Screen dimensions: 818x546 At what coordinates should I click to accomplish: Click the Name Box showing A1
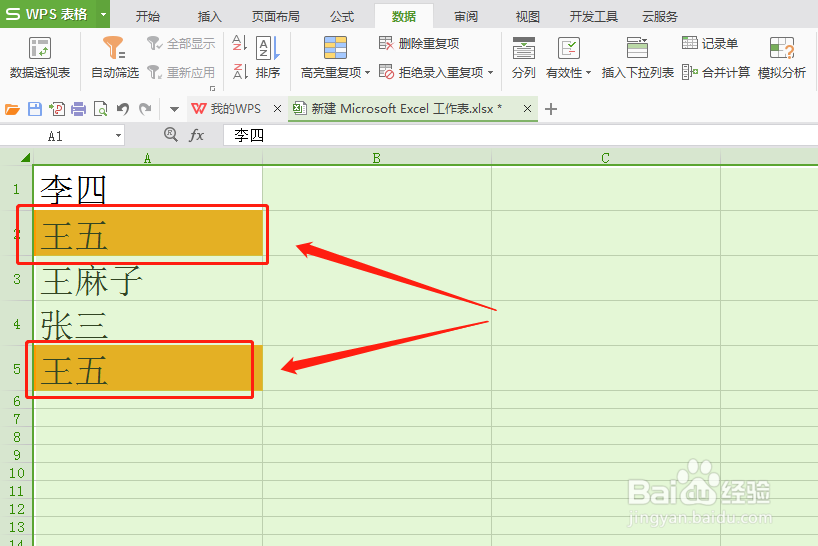coord(56,136)
